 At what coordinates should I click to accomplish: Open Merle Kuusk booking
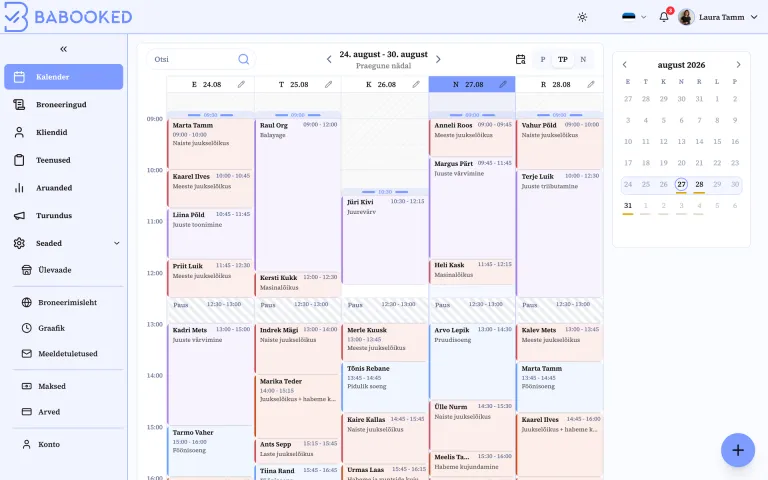pyautogui.click(x=385, y=342)
